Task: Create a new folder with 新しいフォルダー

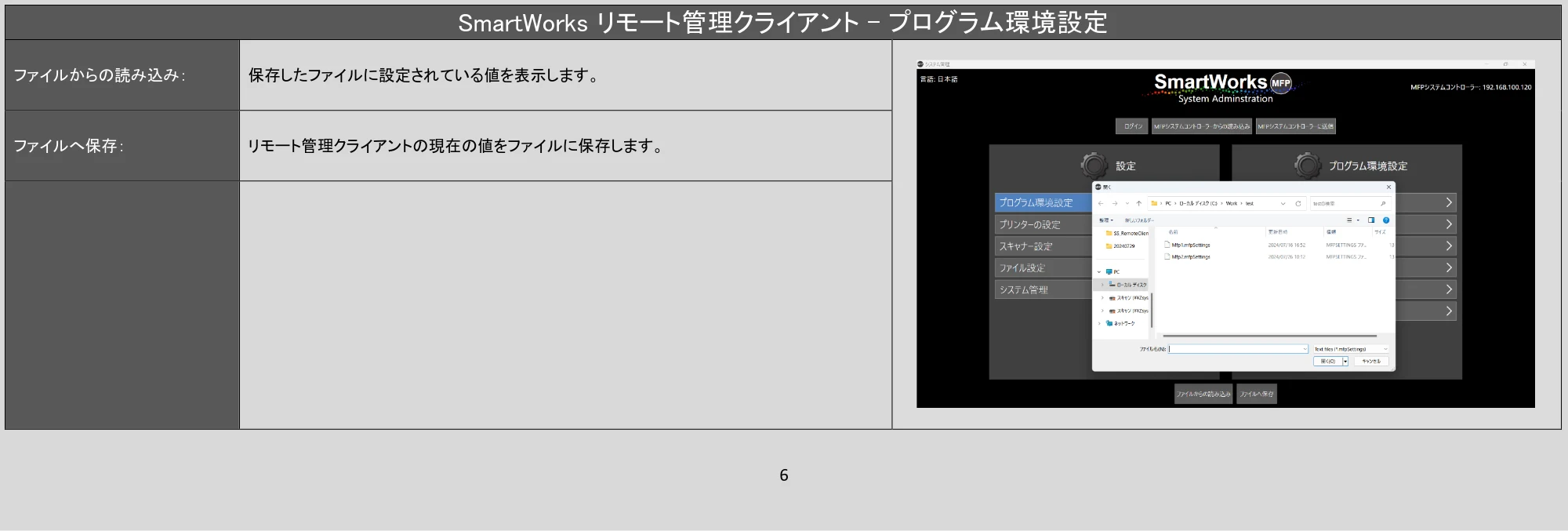Action: [1139, 220]
